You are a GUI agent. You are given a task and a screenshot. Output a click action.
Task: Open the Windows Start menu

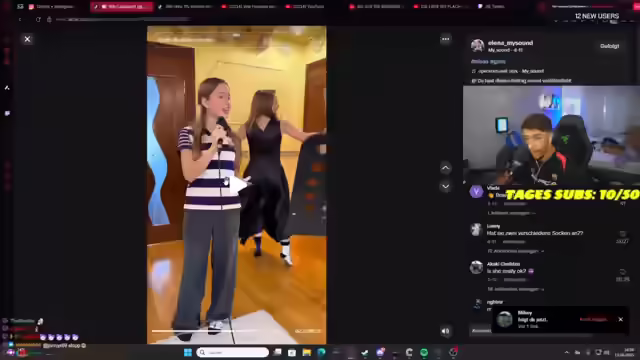(188, 352)
